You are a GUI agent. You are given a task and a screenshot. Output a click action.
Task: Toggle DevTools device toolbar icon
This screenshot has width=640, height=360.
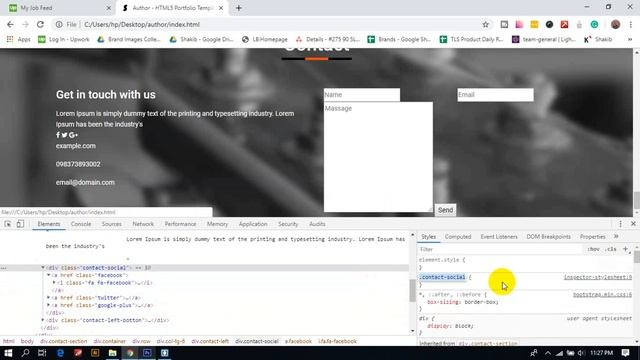click(x=20, y=224)
